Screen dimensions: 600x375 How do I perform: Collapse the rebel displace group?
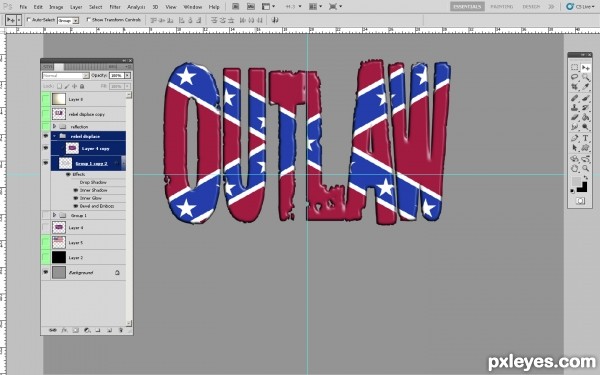point(54,136)
